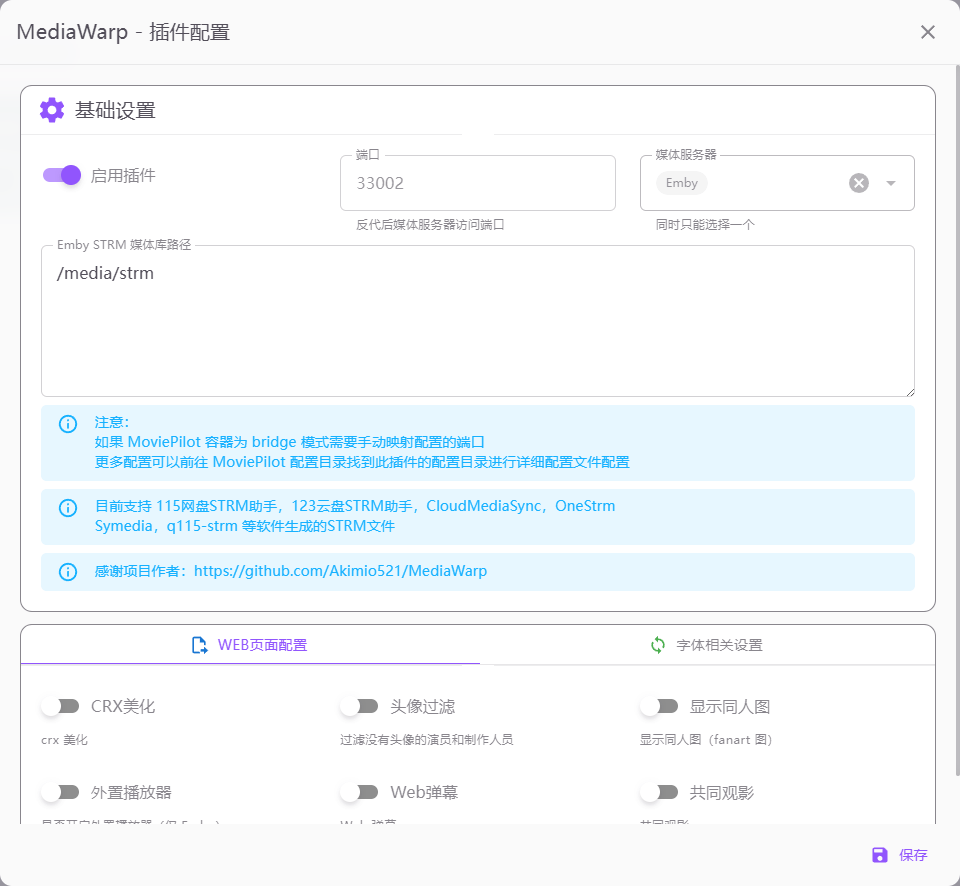Click the WEB页面配置 tab page icon
The image size is (960, 886).
pos(200,645)
